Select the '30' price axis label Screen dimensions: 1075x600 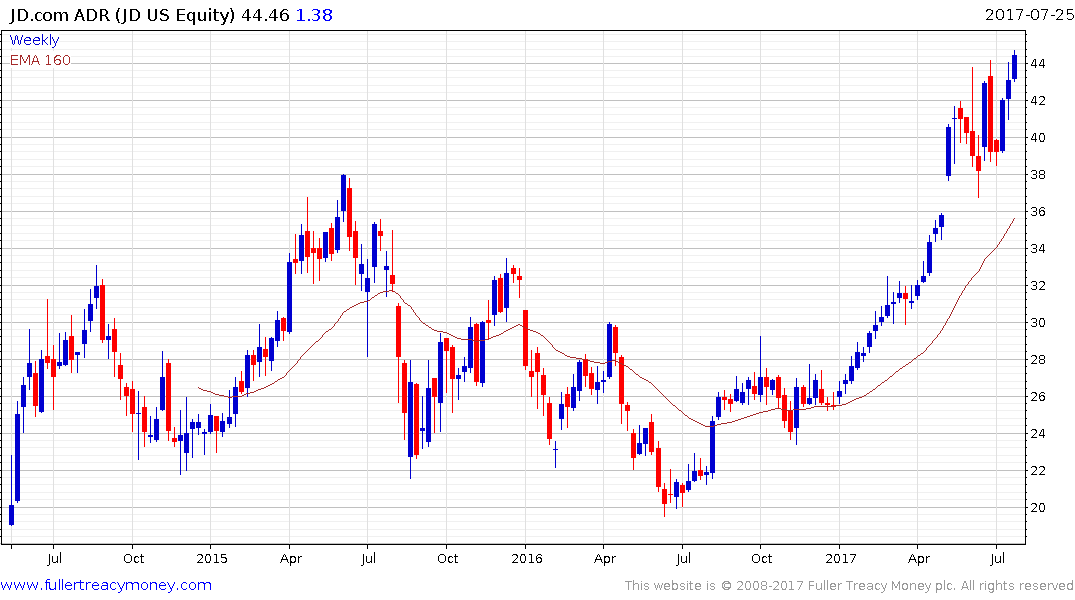(x=1037, y=323)
